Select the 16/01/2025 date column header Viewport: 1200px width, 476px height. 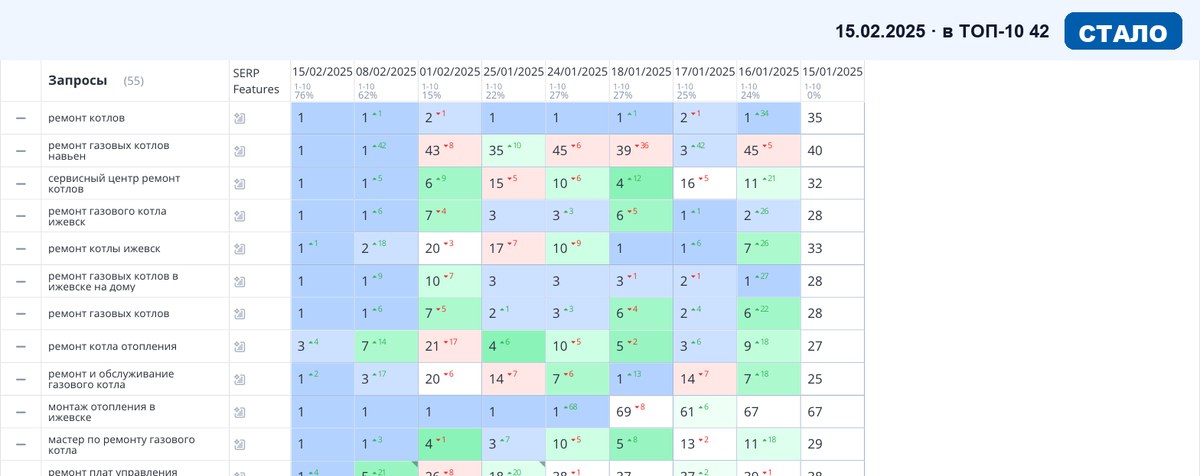pyautogui.click(x=769, y=72)
